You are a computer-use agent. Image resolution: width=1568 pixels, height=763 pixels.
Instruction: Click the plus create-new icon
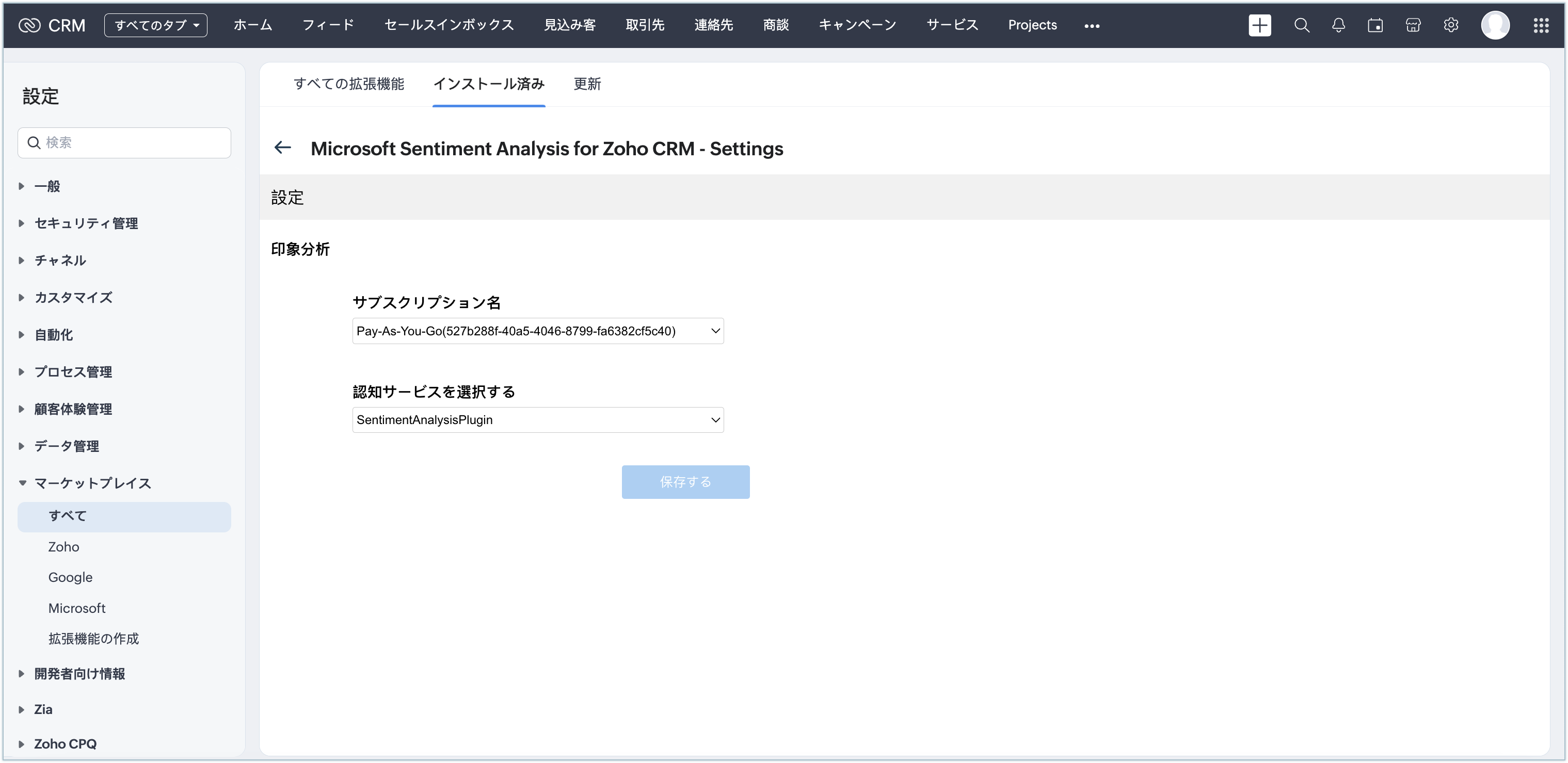1259,25
